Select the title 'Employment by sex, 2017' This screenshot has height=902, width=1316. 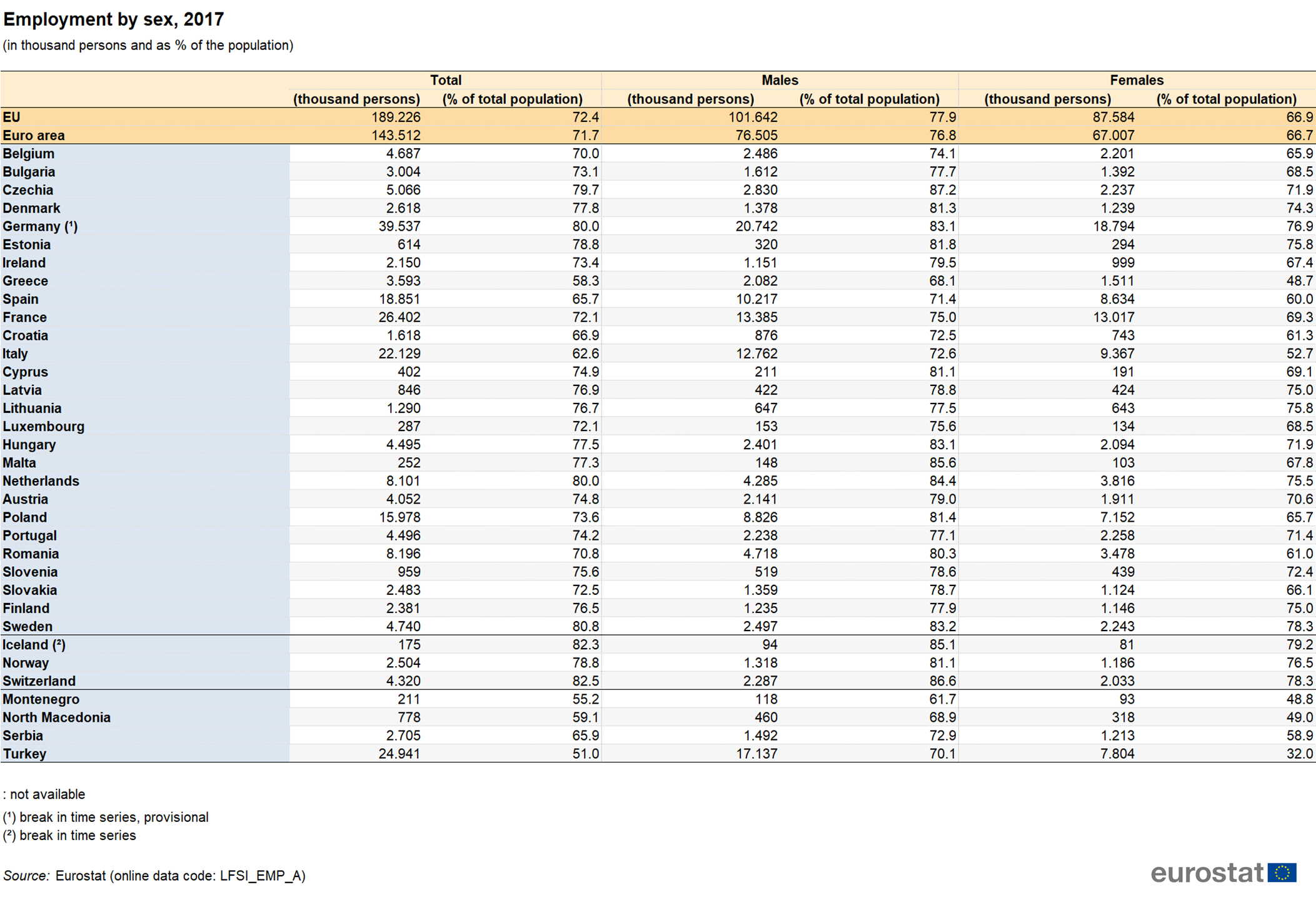[114, 19]
